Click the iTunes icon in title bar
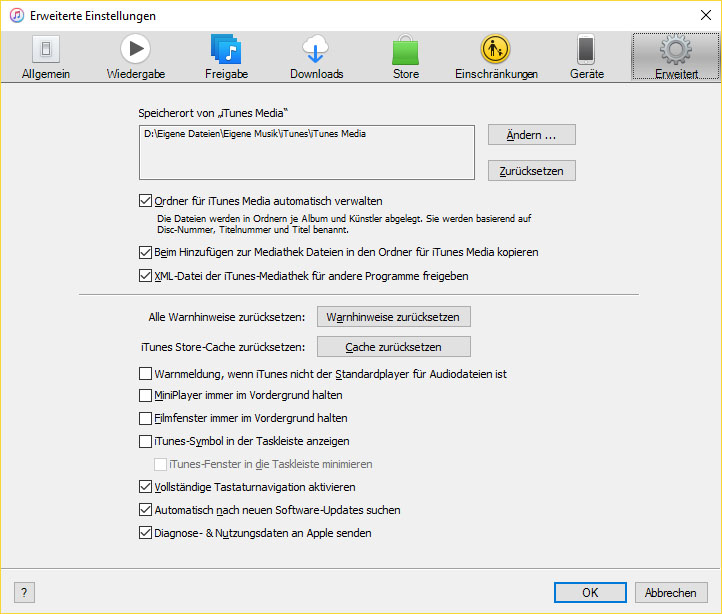 point(17,15)
